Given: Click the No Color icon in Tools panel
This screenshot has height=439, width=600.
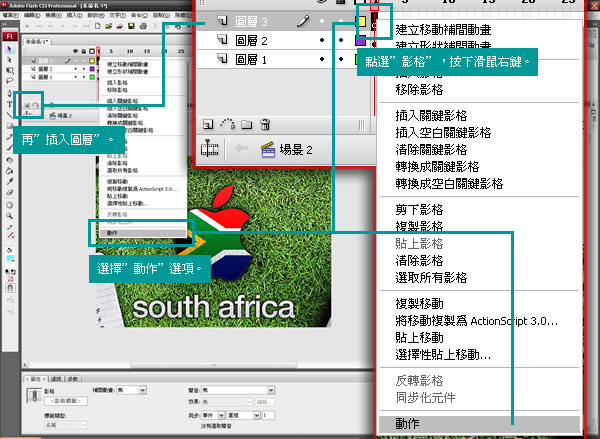Looking at the screenshot, I should coord(11,279).
